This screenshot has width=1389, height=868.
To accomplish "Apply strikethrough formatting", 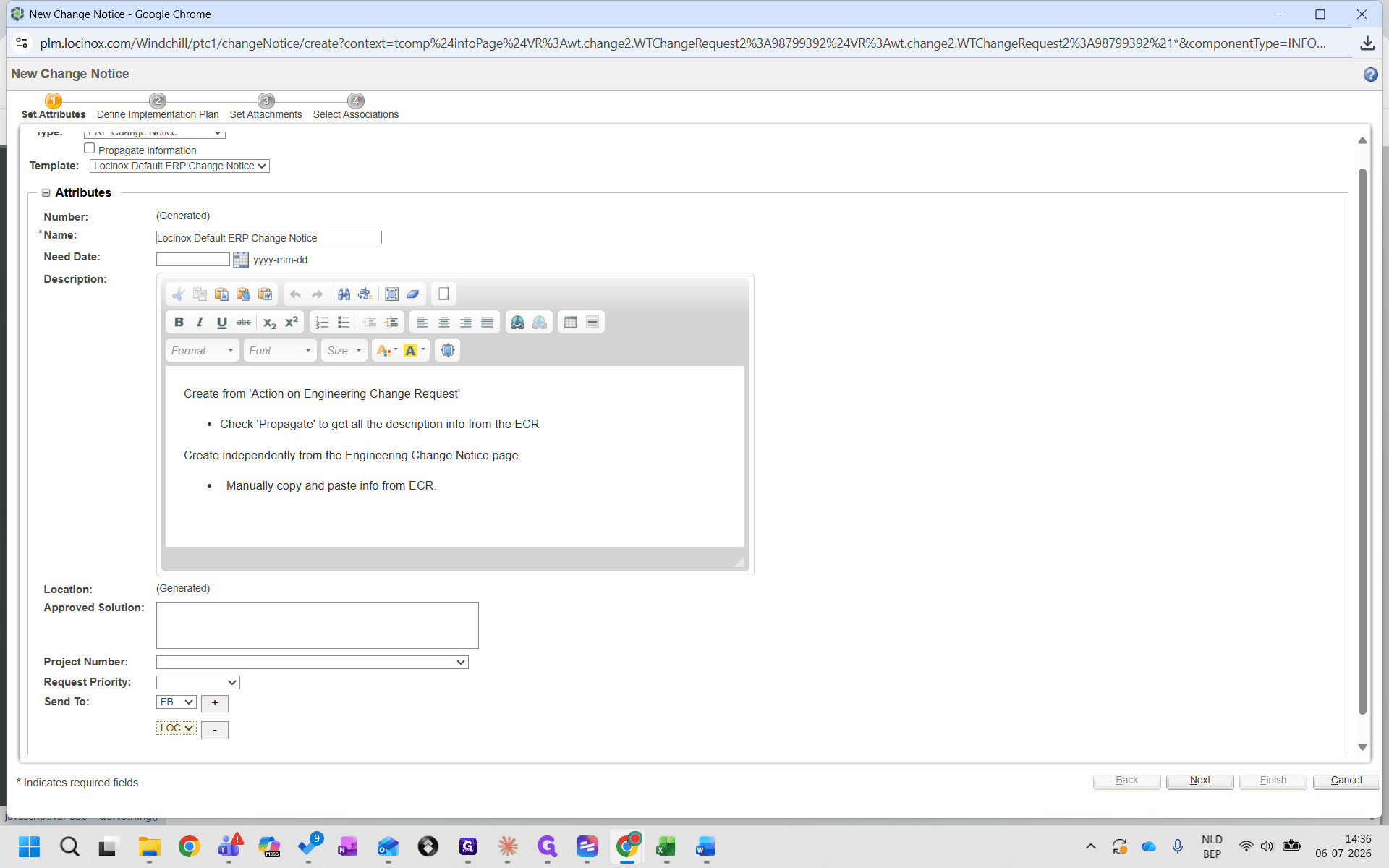I will 244,323.
